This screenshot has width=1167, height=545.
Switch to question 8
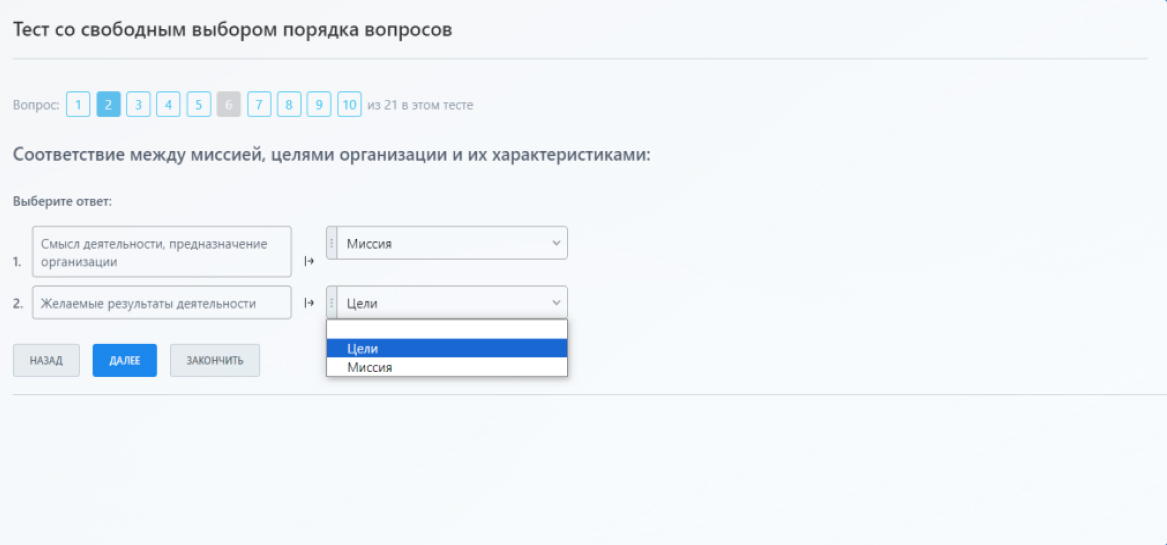click(289, 104)
